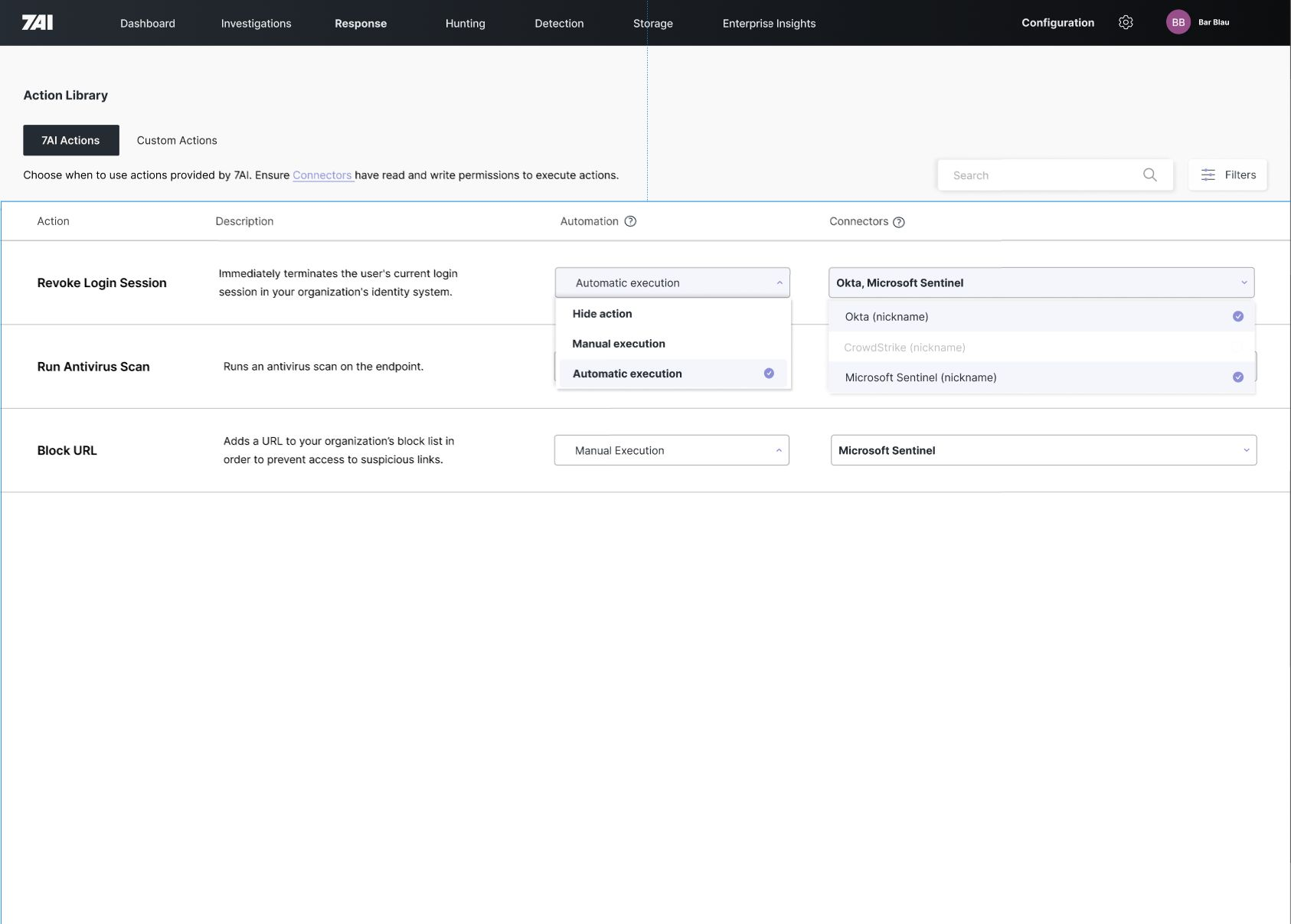Expand Block URL Microsoft Sentinel connectors dropdown
The height and width of the screenshot is (924, 1291).
click(1044, 450)
